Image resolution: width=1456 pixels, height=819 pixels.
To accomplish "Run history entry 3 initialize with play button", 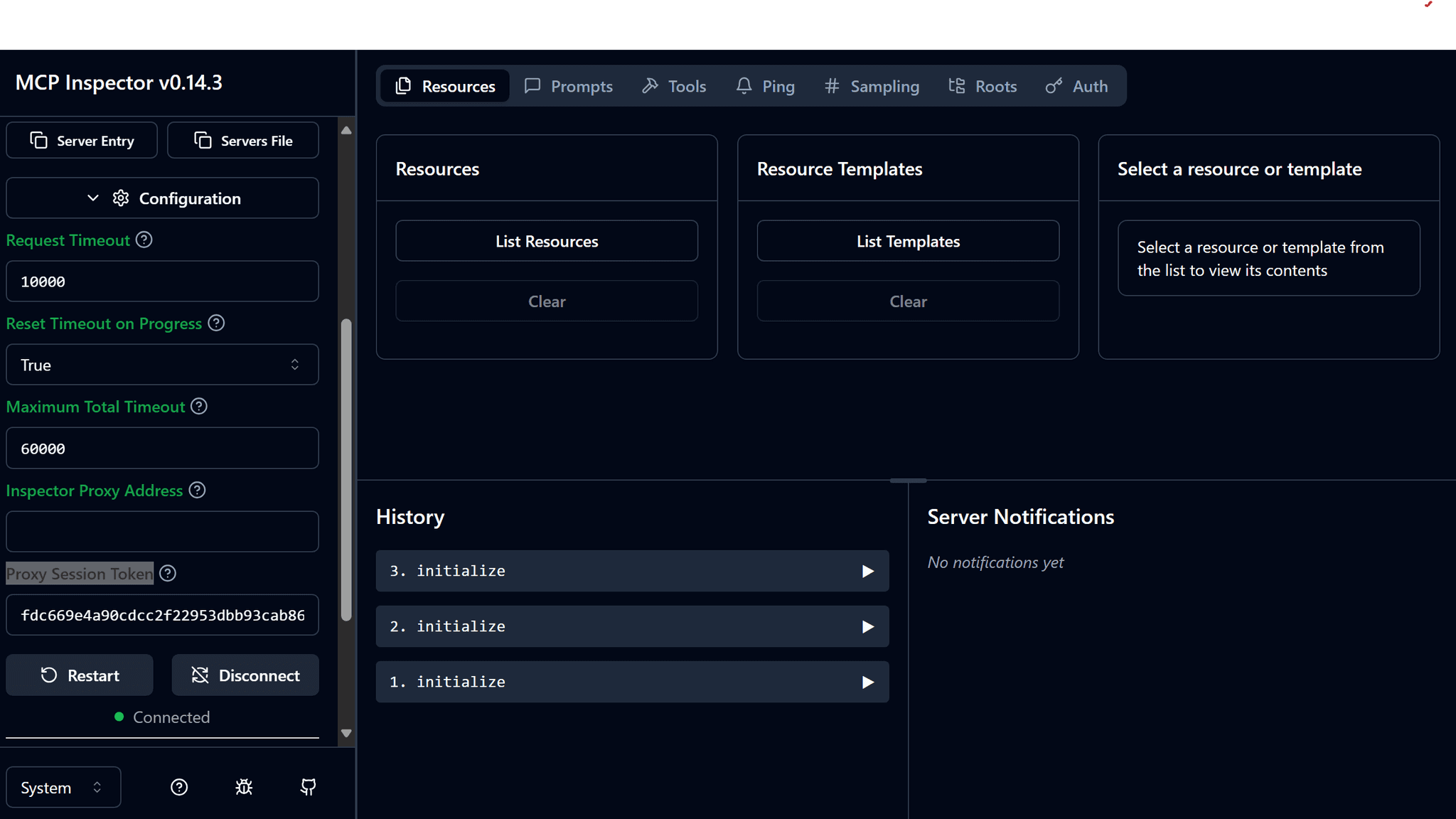I will pyautogui.click(x=867, y=570).
